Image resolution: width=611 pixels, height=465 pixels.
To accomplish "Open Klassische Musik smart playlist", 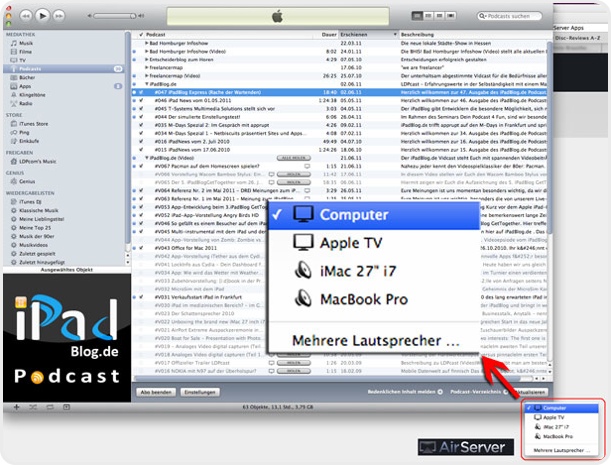I will click(39, 210).
